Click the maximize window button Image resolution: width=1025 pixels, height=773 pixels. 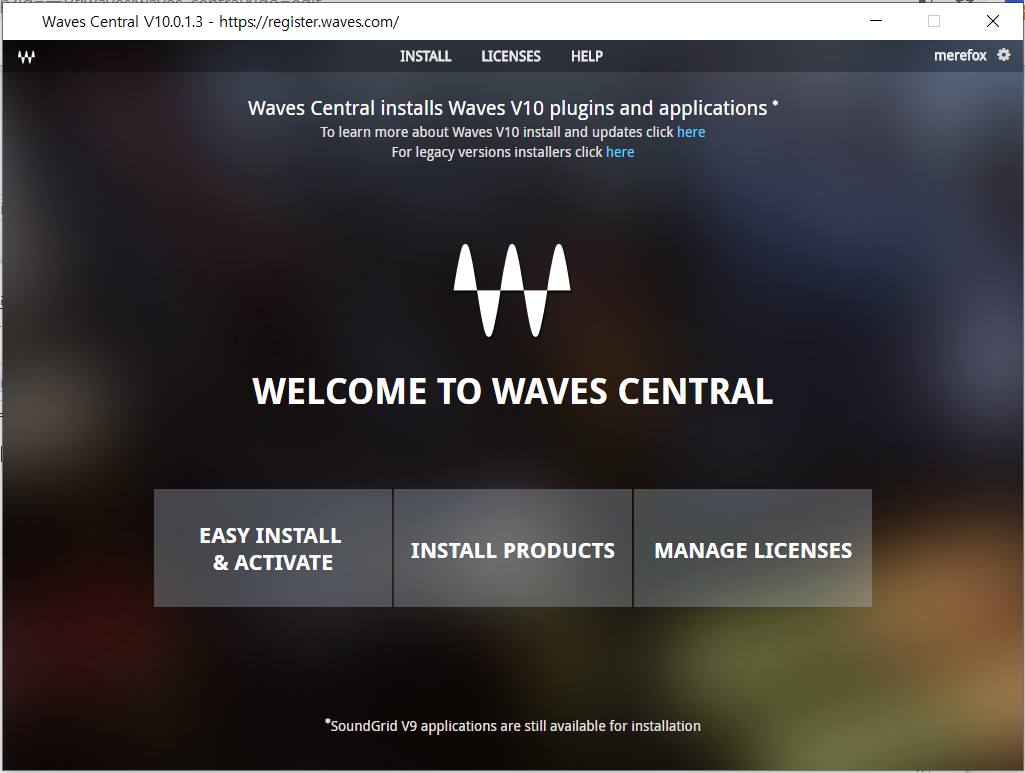pos(934,21)
